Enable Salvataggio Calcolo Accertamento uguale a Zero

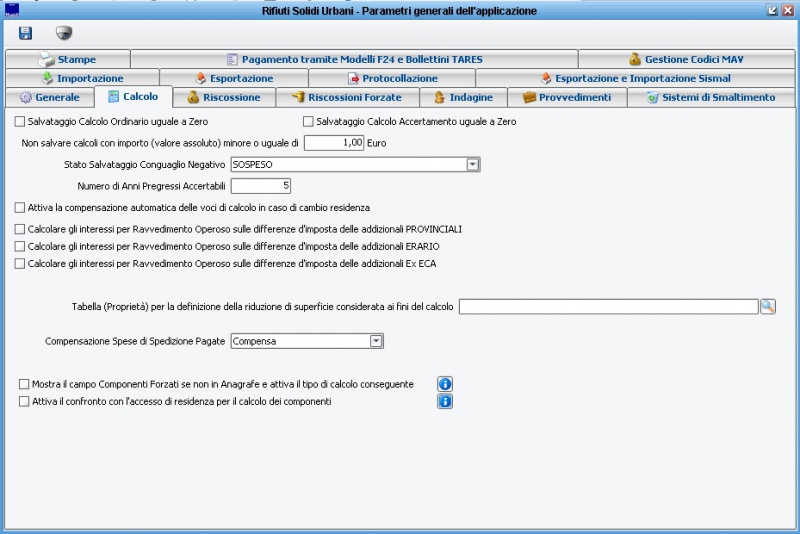[308, 121]
